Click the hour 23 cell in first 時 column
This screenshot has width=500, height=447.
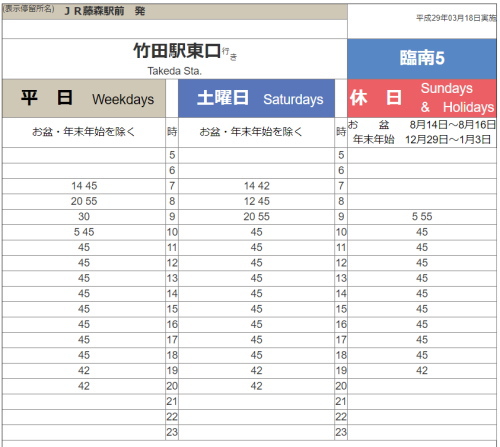[172, 432]
